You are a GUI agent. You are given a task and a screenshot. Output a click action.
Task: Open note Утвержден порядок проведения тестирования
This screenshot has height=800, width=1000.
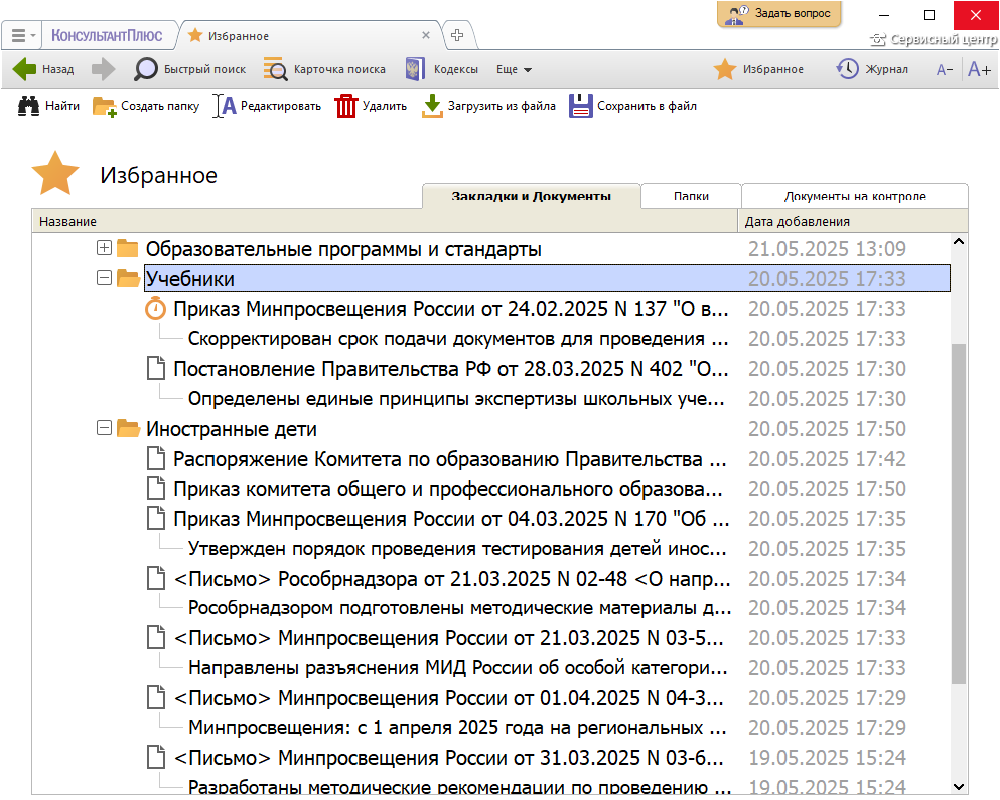click(457, 549)
